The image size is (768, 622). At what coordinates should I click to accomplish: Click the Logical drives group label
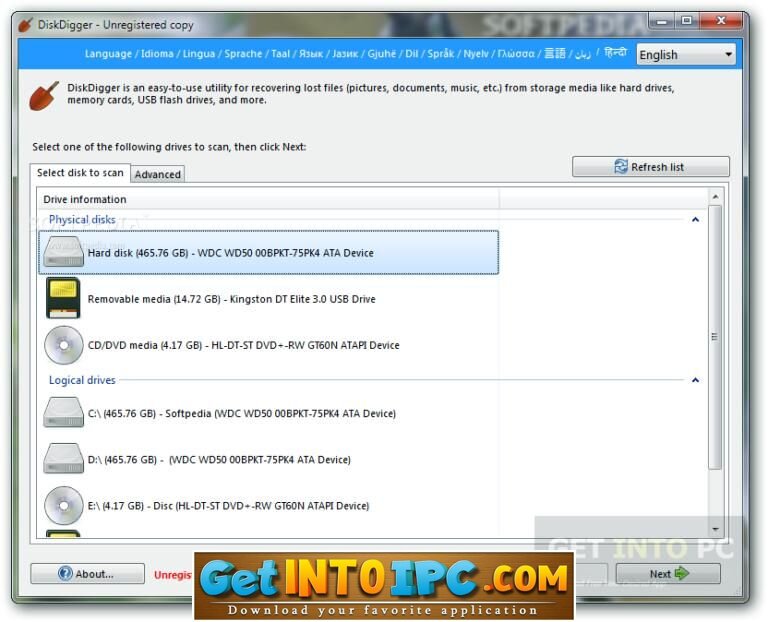[82, 380]
